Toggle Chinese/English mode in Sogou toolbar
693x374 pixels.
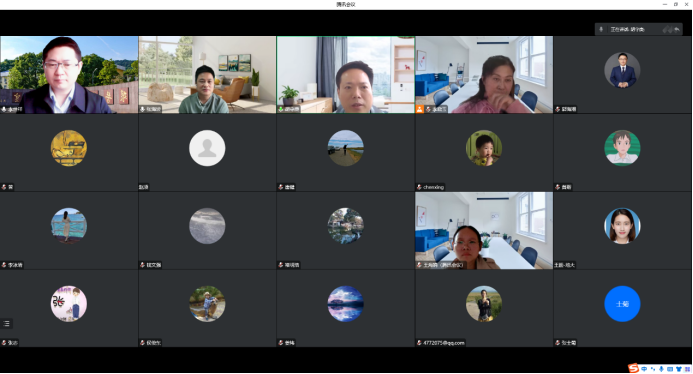[644, 369]
